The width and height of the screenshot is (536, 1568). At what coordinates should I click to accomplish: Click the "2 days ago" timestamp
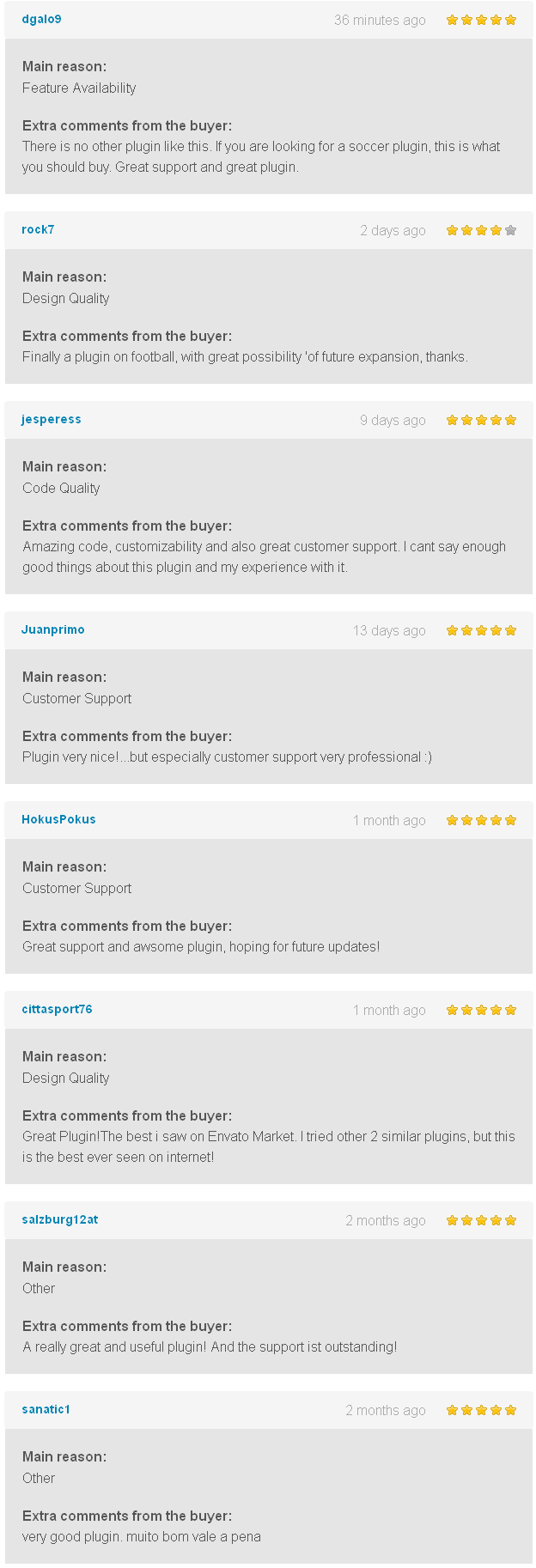[x=393, y=230]
